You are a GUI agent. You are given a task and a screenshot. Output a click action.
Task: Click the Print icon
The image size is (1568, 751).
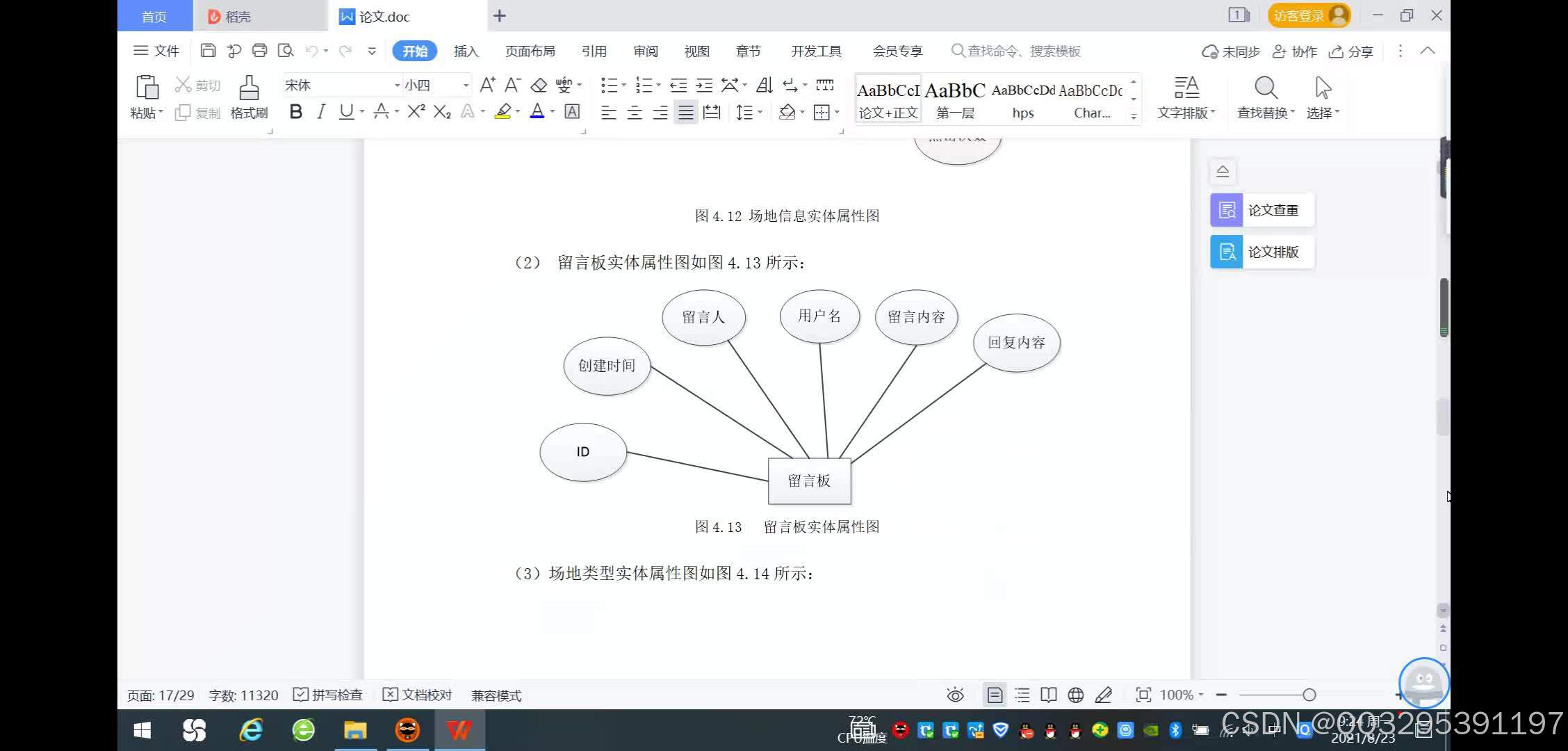pyautogui.click(x=259, y=51)
